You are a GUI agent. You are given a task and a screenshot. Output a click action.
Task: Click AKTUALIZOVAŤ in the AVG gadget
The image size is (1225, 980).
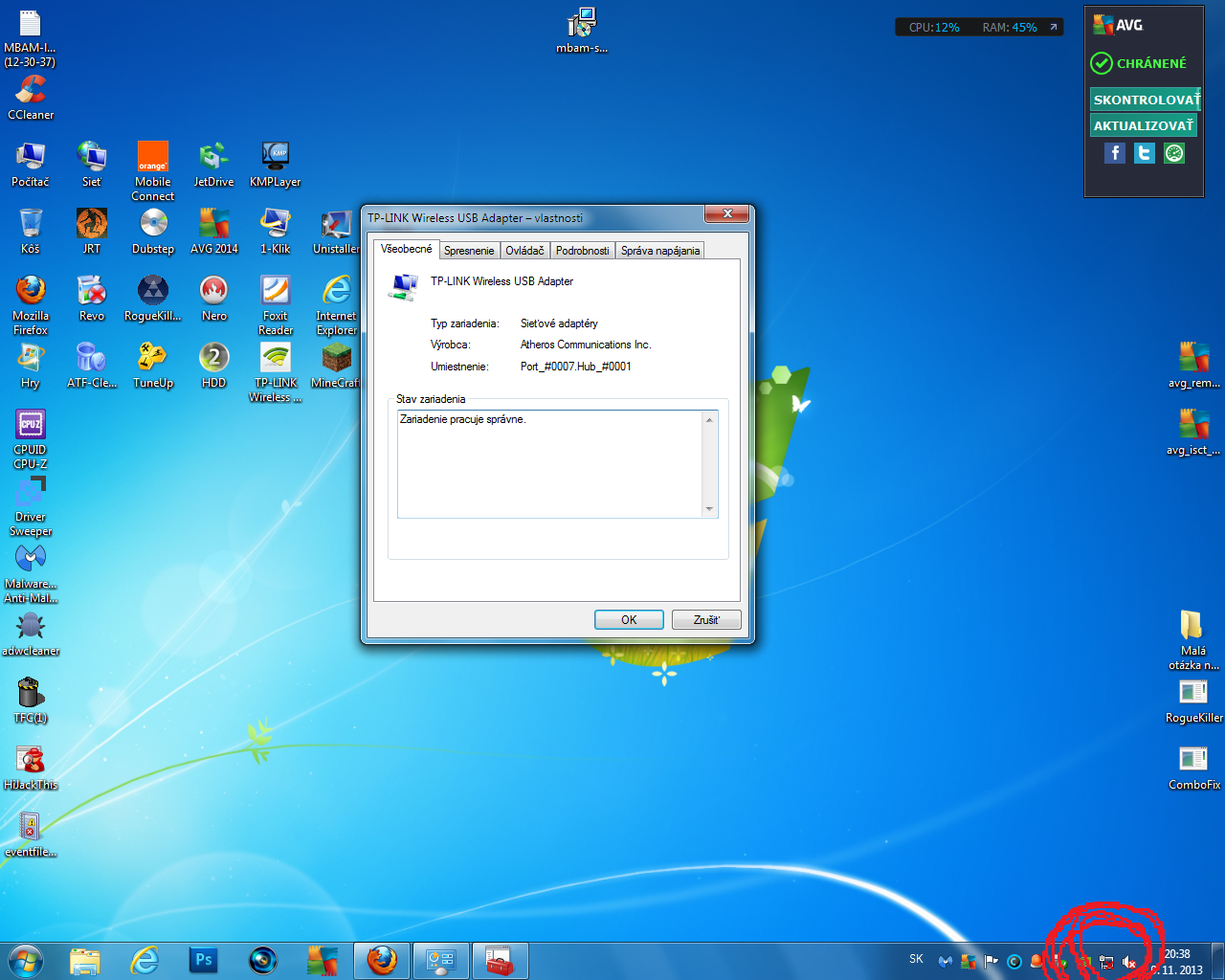click(1144, 125)
